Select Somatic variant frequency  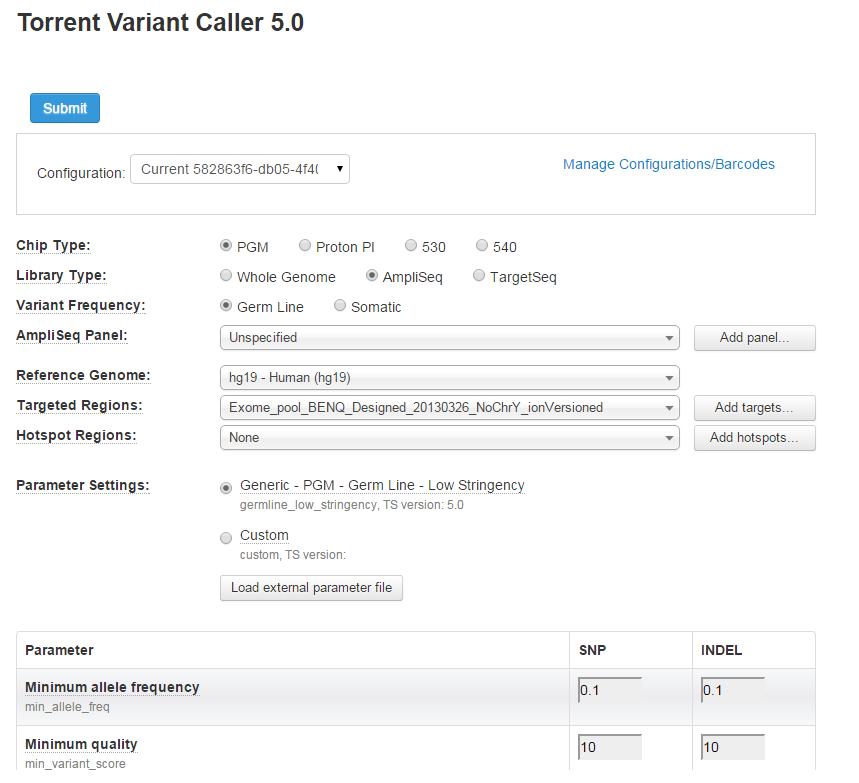(x=340, y=305)
